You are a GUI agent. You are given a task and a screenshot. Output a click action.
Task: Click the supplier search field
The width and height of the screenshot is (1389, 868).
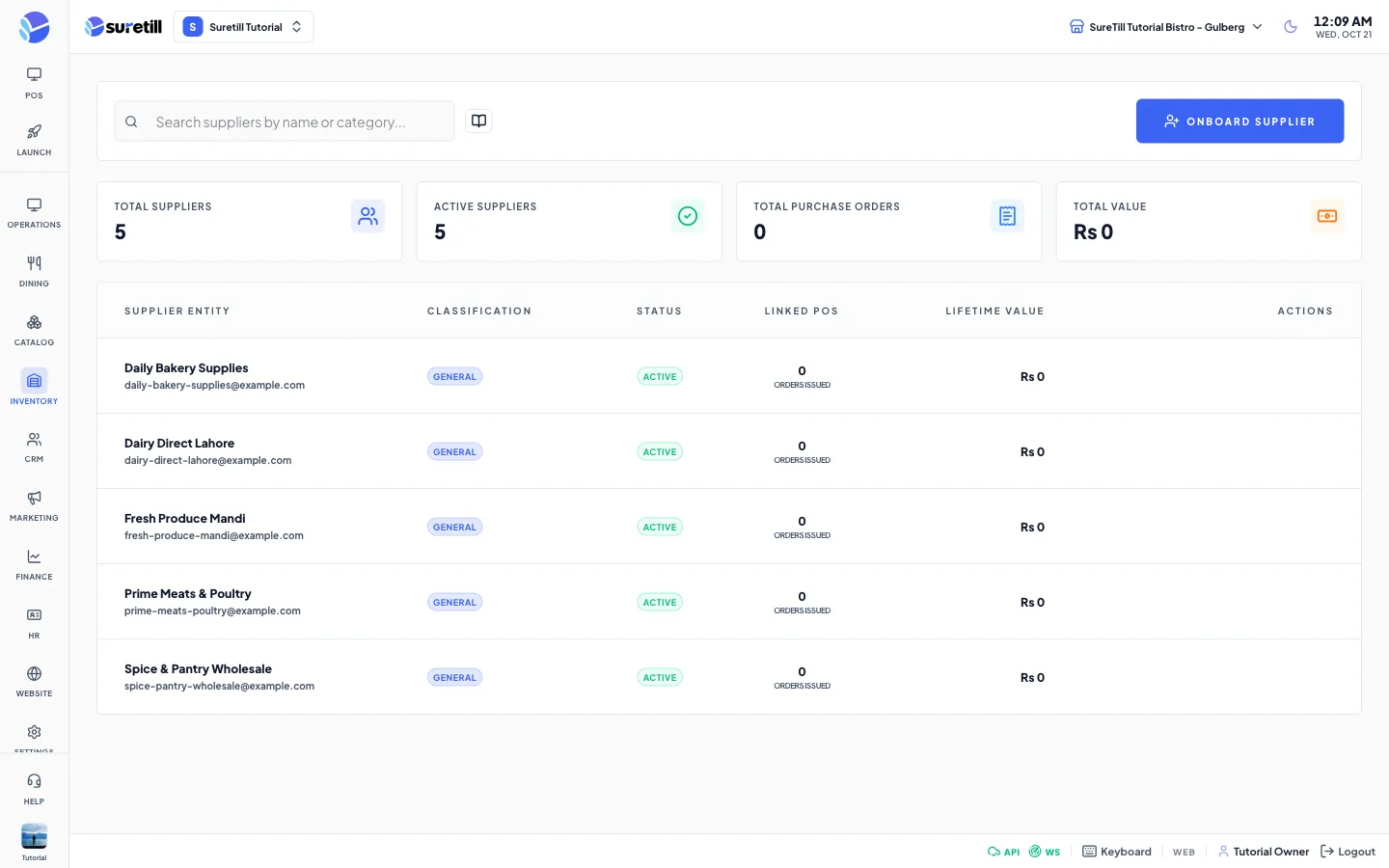285,122
